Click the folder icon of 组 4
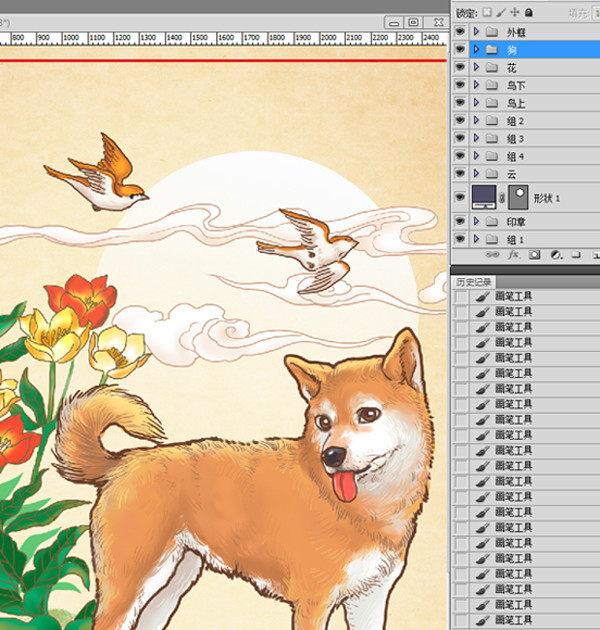This screenshot has height=630, width=600. [491, 156]
